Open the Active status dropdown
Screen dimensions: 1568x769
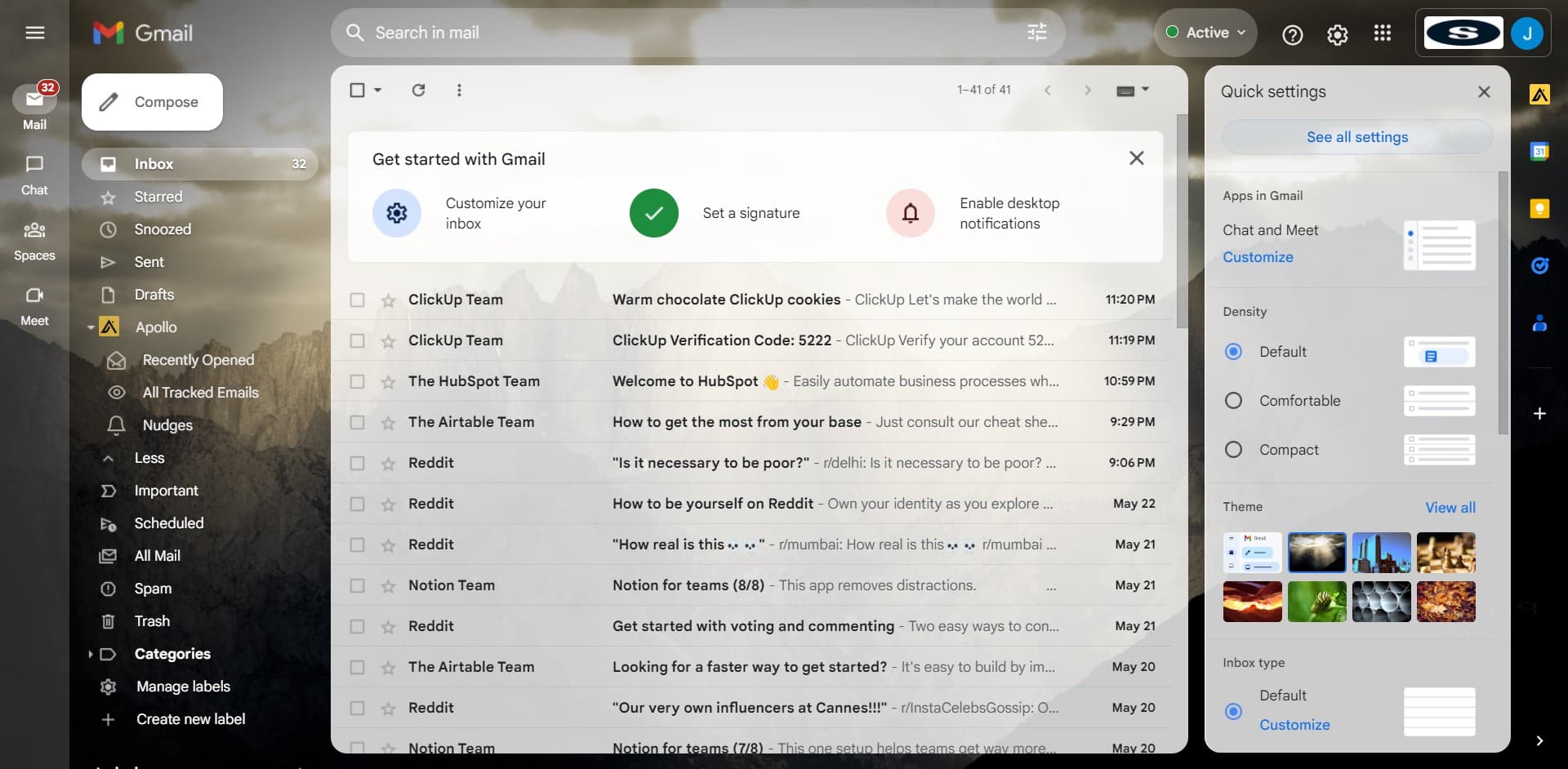click(x=1205, y=33)
